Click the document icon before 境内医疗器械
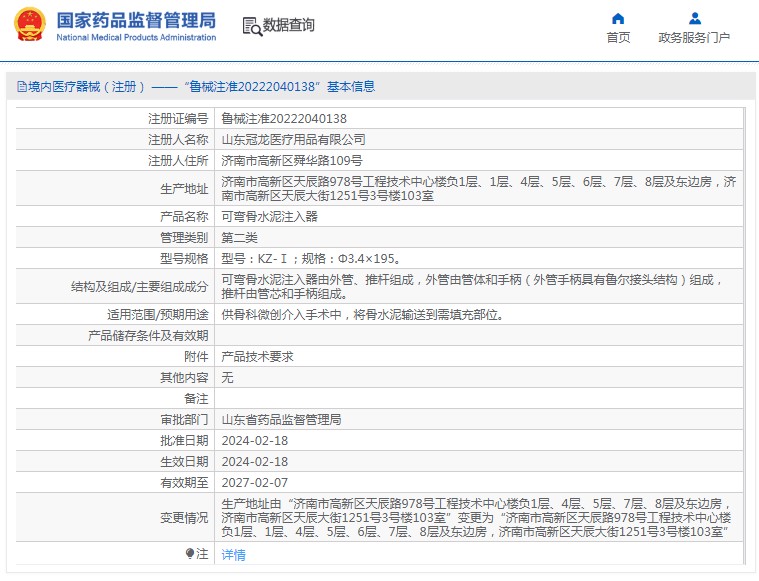The image size is (759, 581). [x=22, y=87]
